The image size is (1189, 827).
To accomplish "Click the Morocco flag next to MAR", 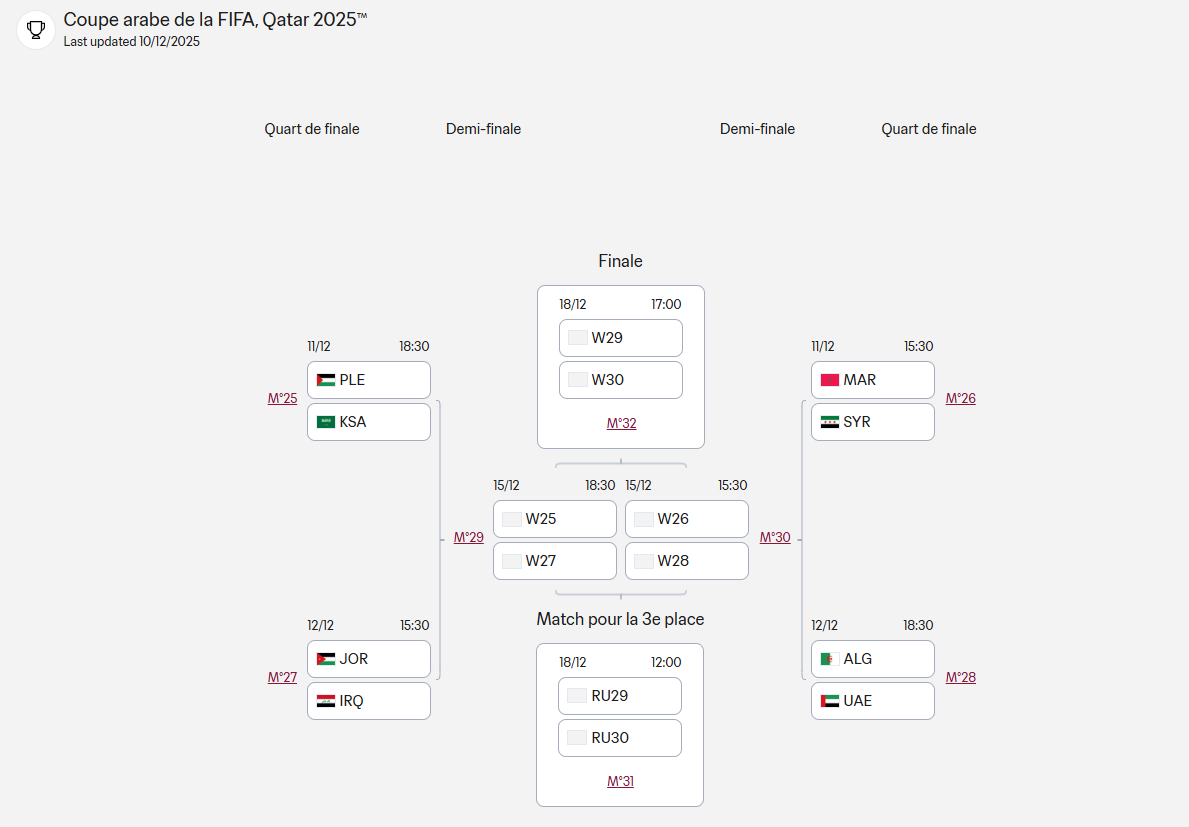I will (830, 380).
